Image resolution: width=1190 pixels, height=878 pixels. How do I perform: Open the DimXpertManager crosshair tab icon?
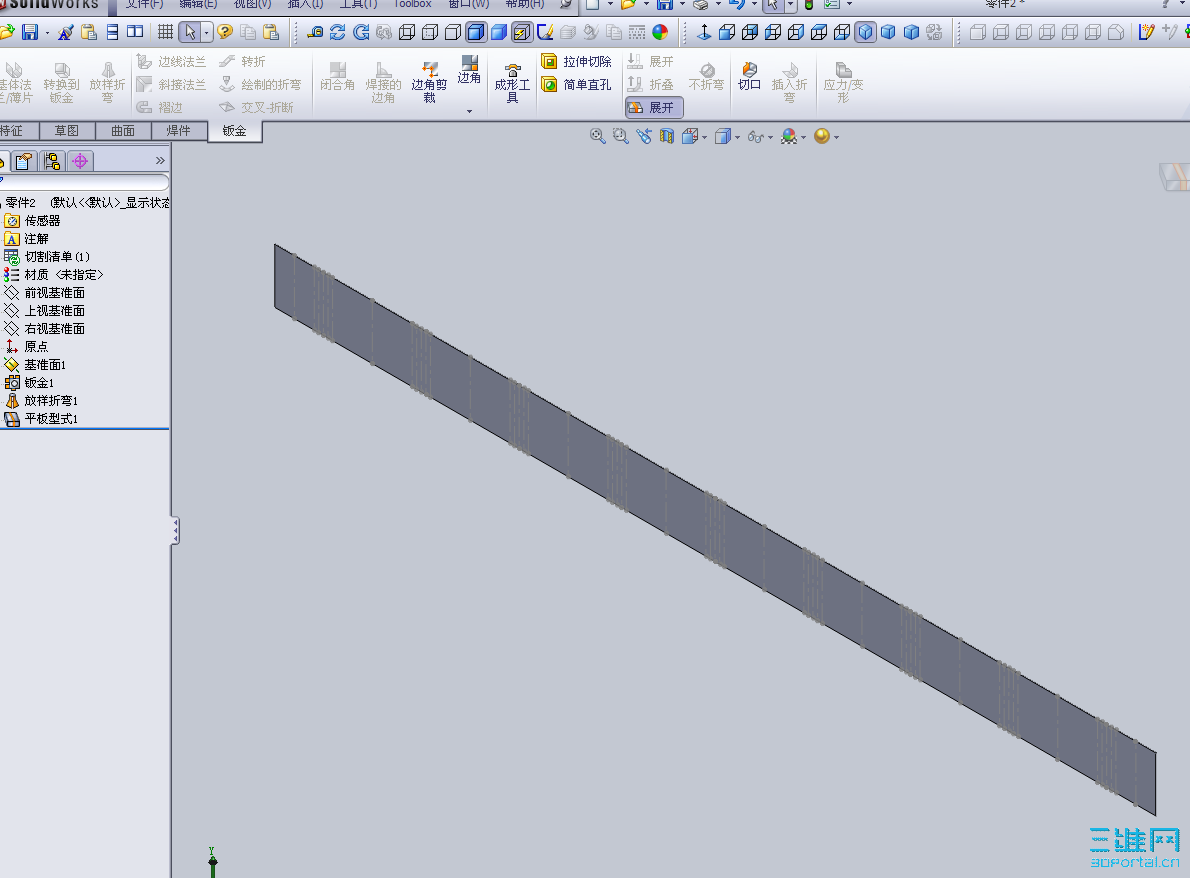pyautogui.click(x=80, y=161)
